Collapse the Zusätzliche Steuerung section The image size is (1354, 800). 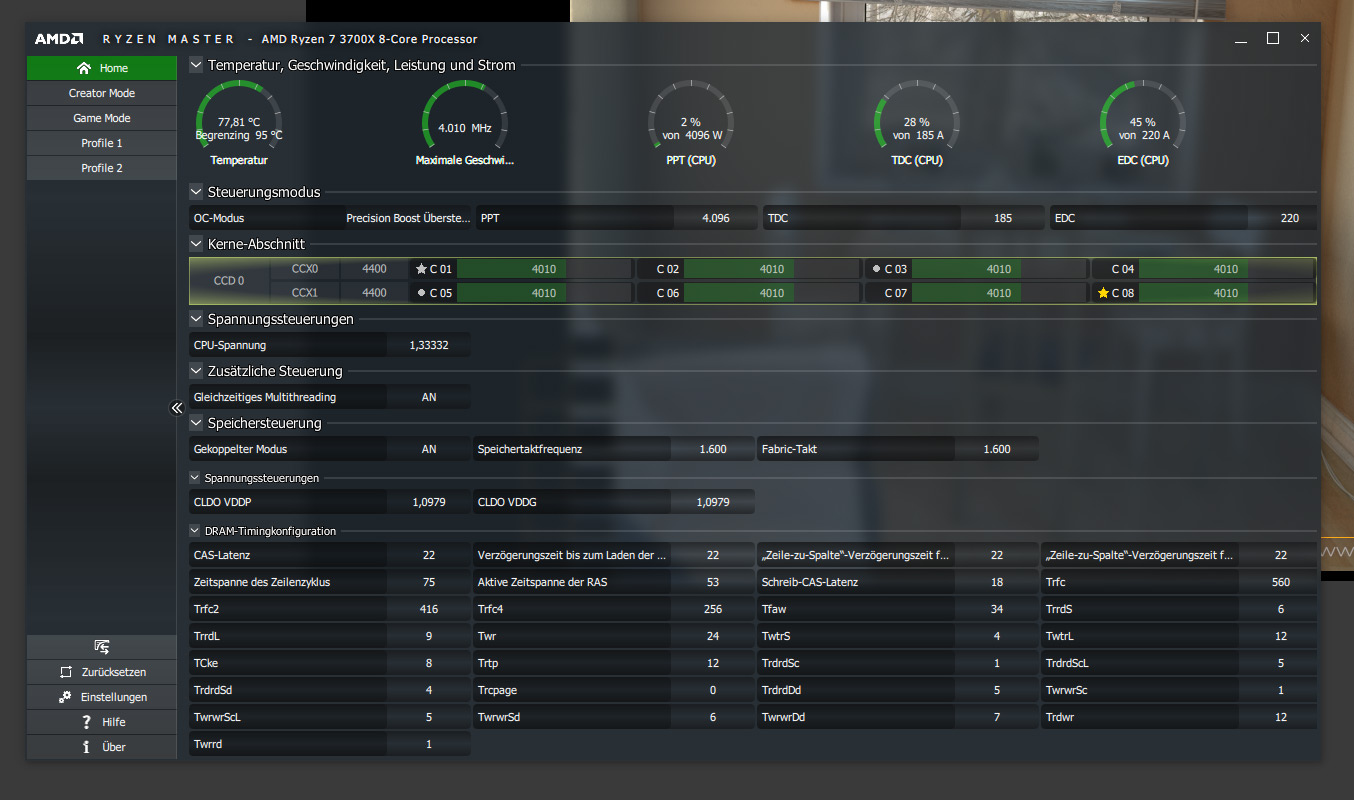click(x=196, y=371)
